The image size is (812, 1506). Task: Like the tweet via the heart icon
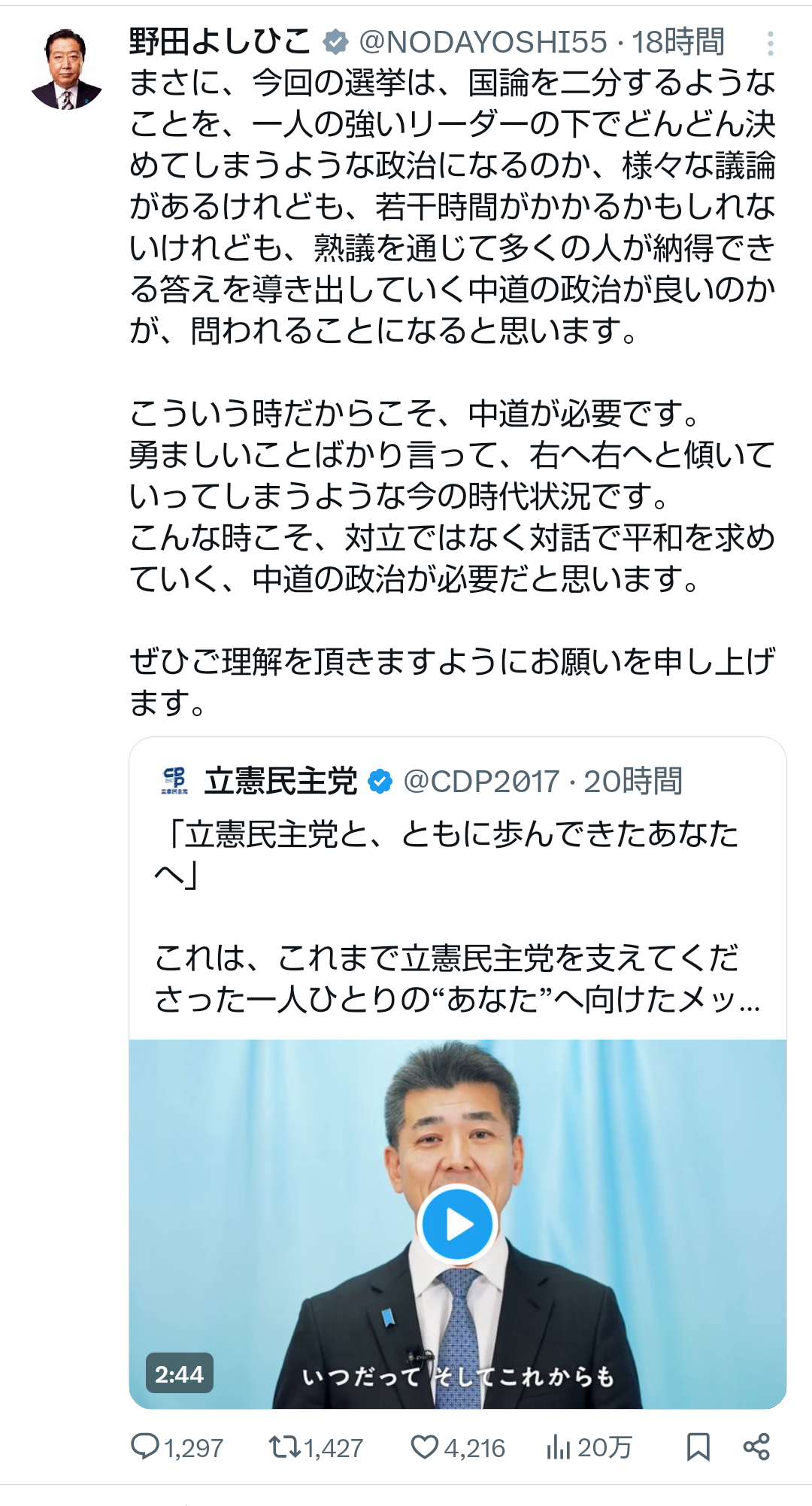pyautogui.click(x=425, y=1447)
